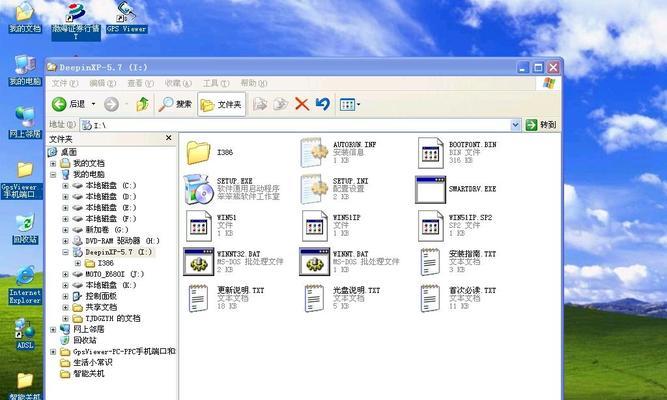Select the 光盘说明.TXT document icon
This screenshot has width=667, height=400.
coord(314,298)
